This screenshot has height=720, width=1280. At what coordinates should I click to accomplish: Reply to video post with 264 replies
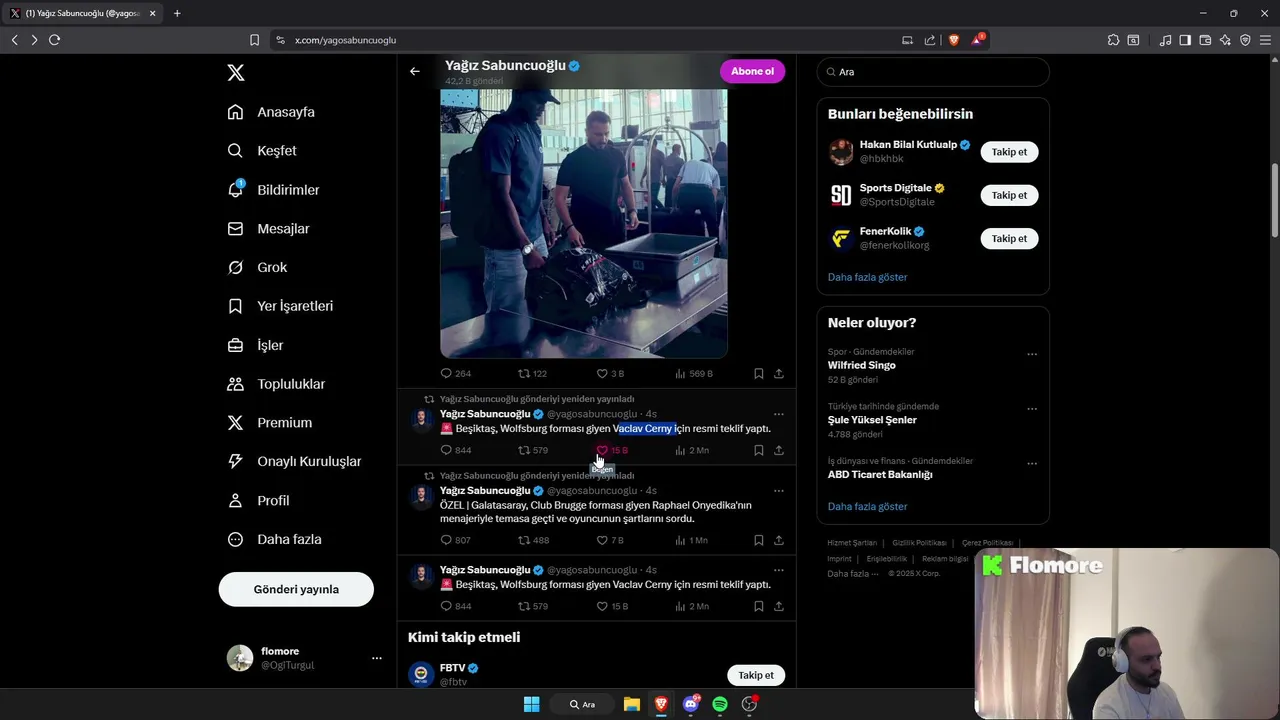(456, 374)
